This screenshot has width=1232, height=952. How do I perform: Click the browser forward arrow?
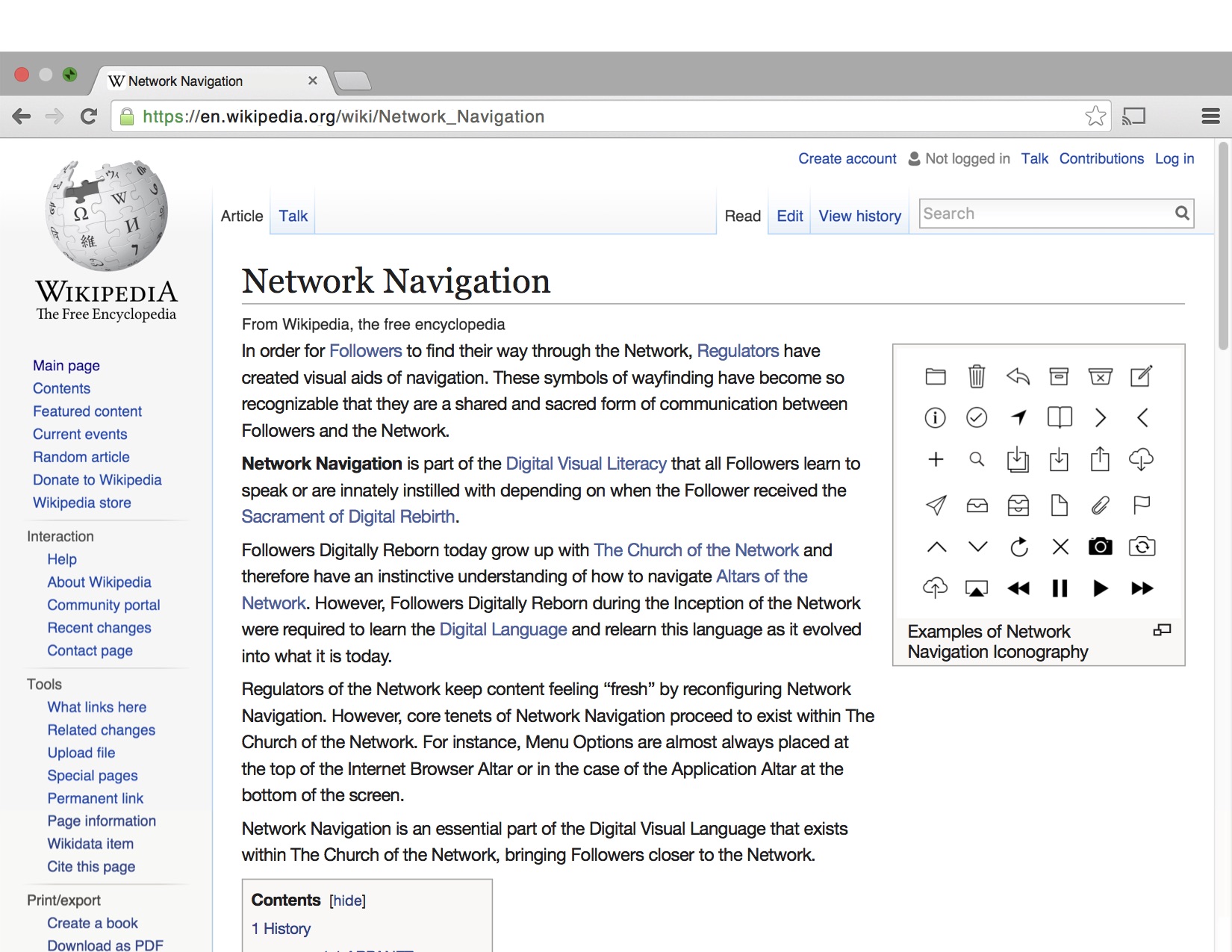coord(55,116)
